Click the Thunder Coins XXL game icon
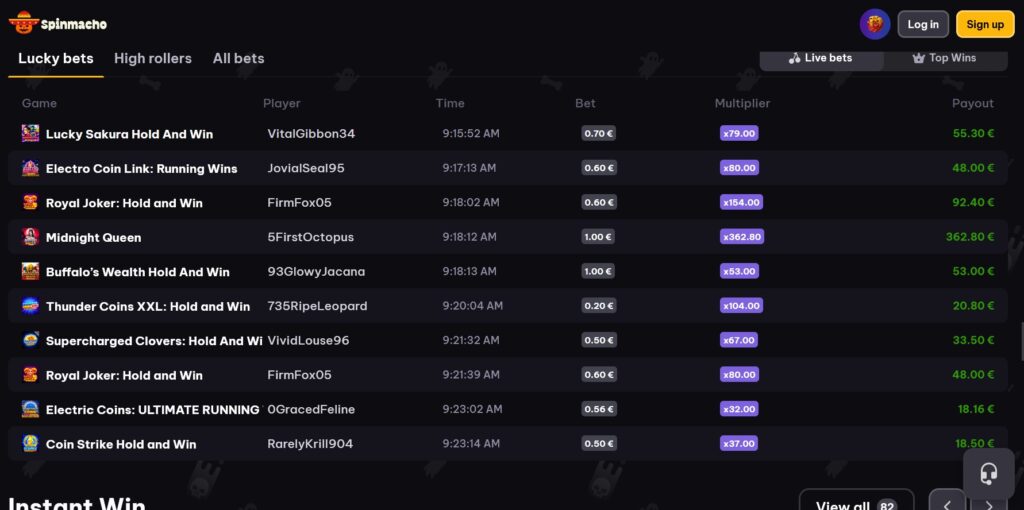 tap(30, 306)
